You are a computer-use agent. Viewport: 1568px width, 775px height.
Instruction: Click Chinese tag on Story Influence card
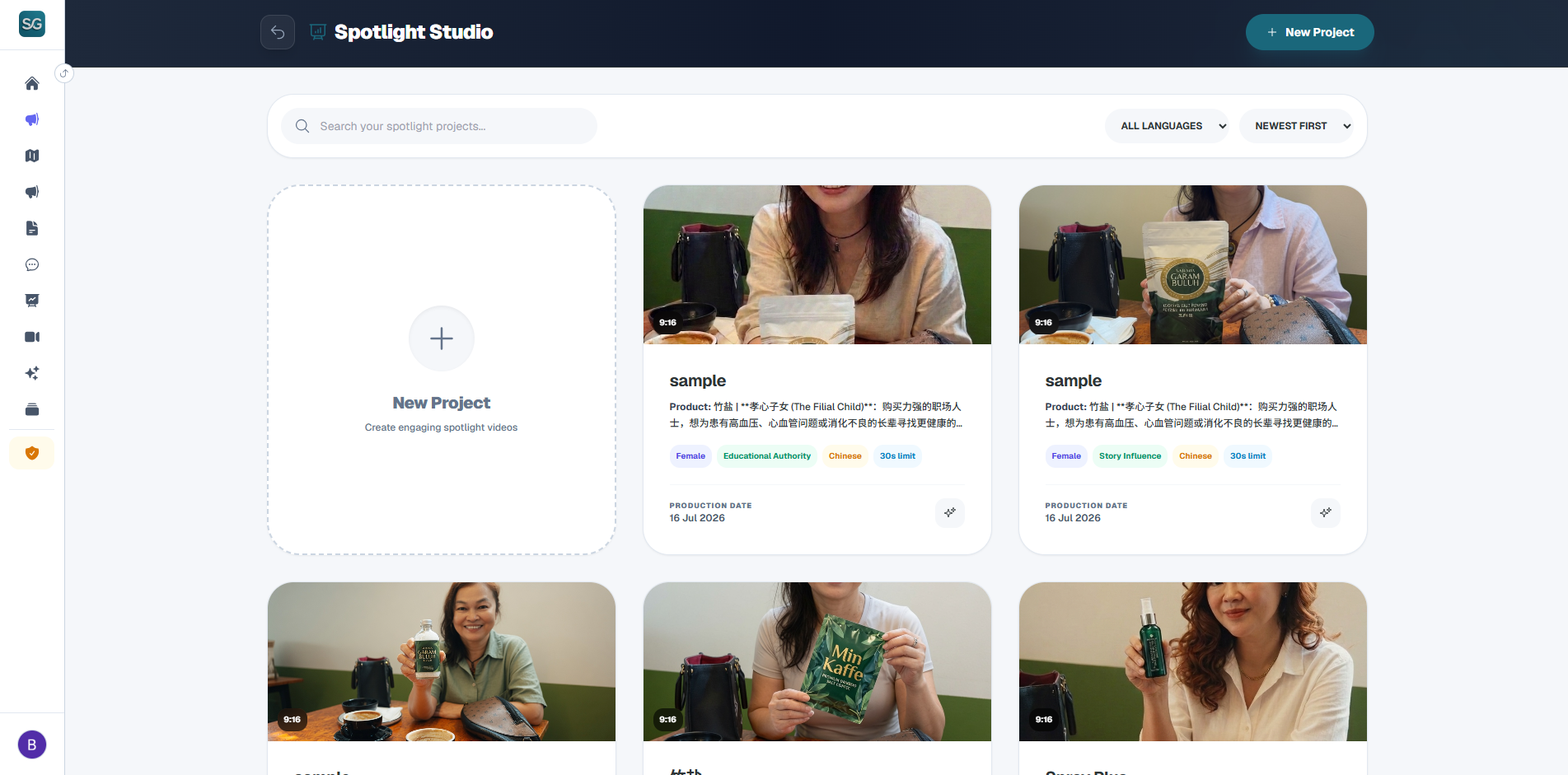tap(1196, 456)
